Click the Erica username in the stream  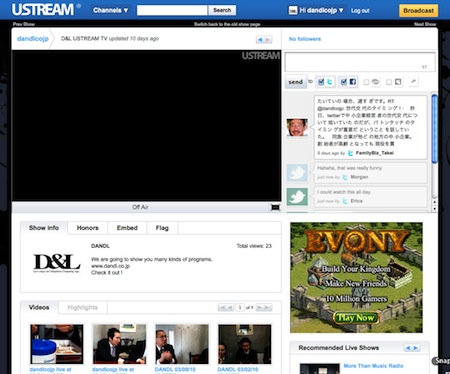click(356, 201)
